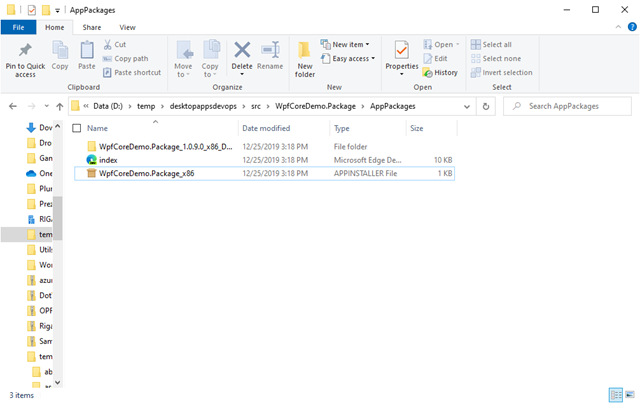This screenshot has width=640, height=403.
Task: Open Quick Access Toolbar customize dropdown
Action: (58, 10)
